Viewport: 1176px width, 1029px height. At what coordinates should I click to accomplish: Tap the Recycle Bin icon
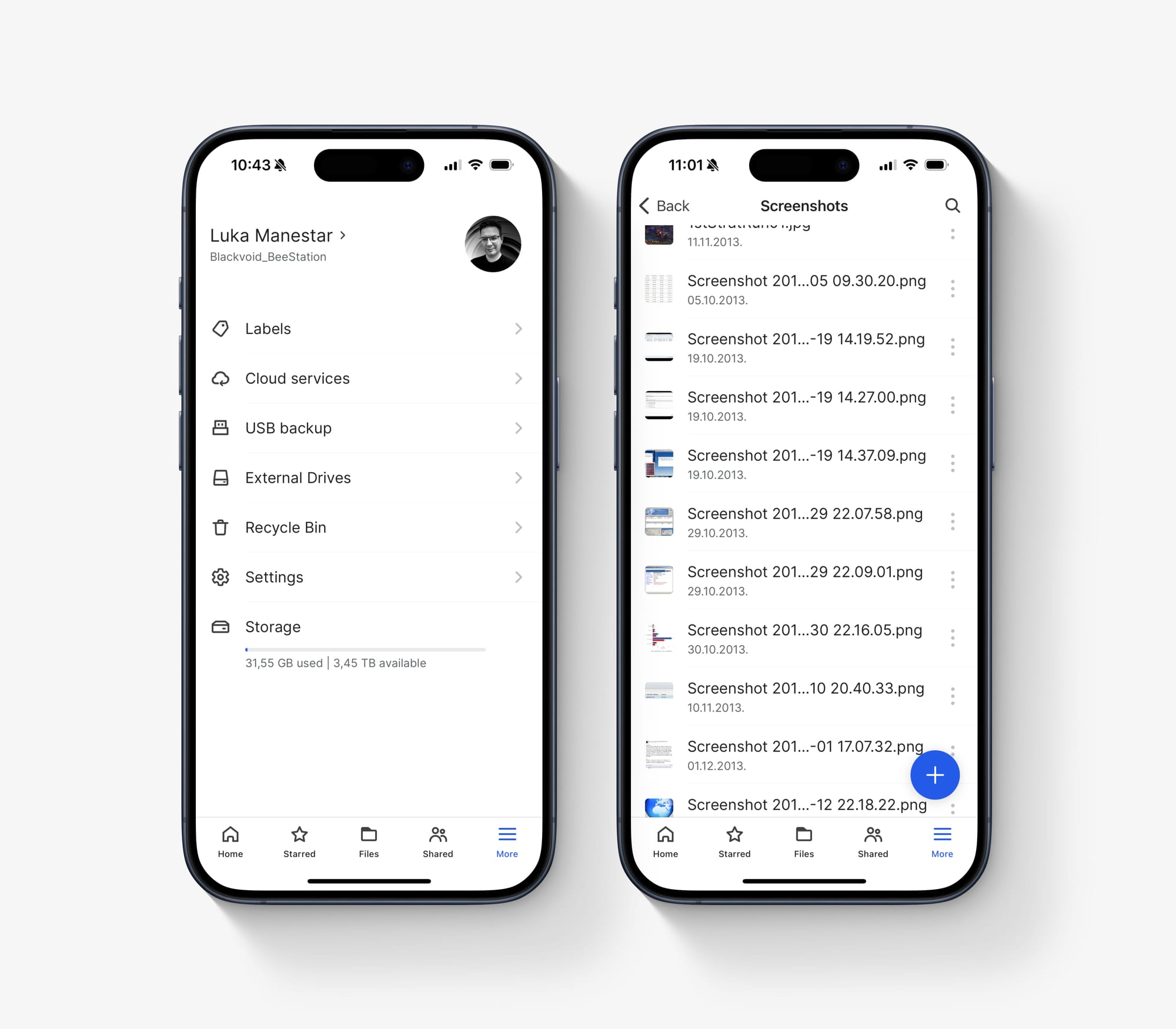coord(223,527)
